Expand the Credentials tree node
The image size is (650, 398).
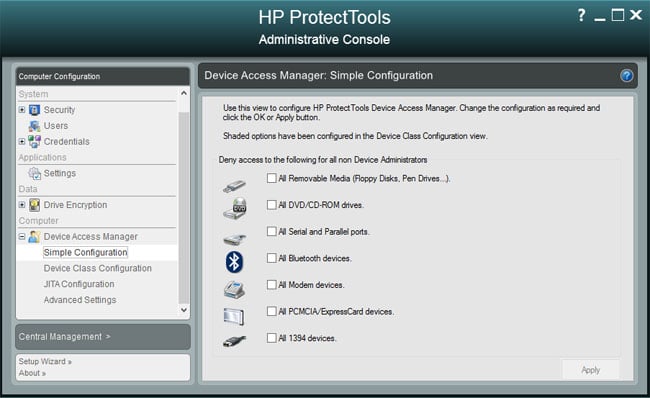pos(22,141)
